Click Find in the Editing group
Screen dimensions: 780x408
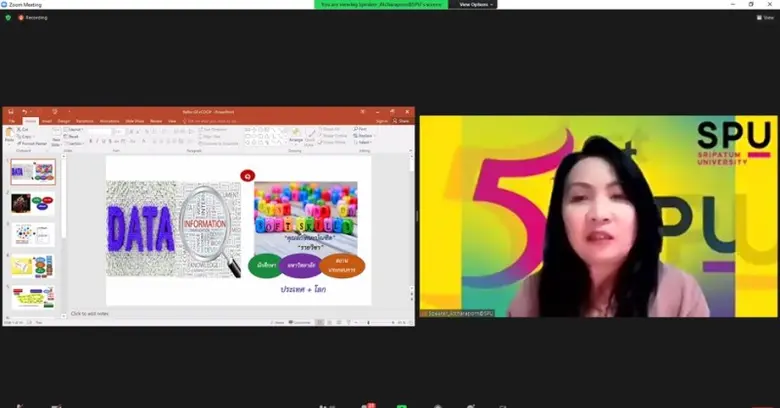pos(361,129)
